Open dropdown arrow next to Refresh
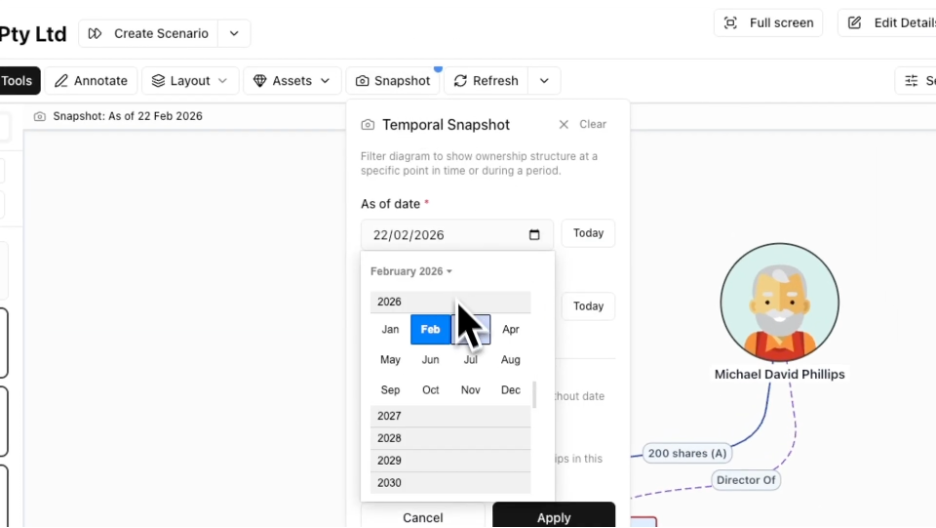Screen dimensions: 936x528 (543, 81)
